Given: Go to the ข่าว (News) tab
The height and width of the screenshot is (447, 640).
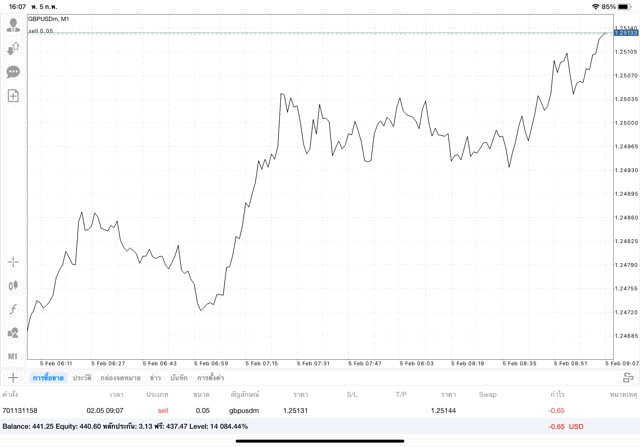Looking at the screenshot, I should 155,378.
